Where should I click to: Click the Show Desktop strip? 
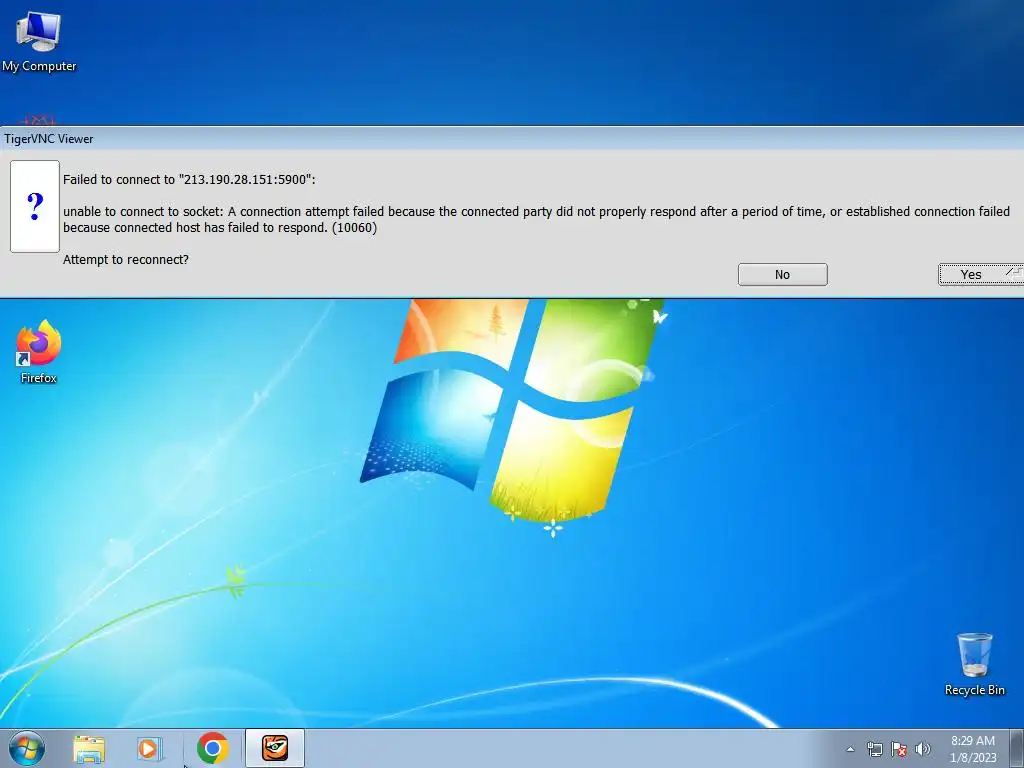pyautogui.click(x=1017, y=748)
